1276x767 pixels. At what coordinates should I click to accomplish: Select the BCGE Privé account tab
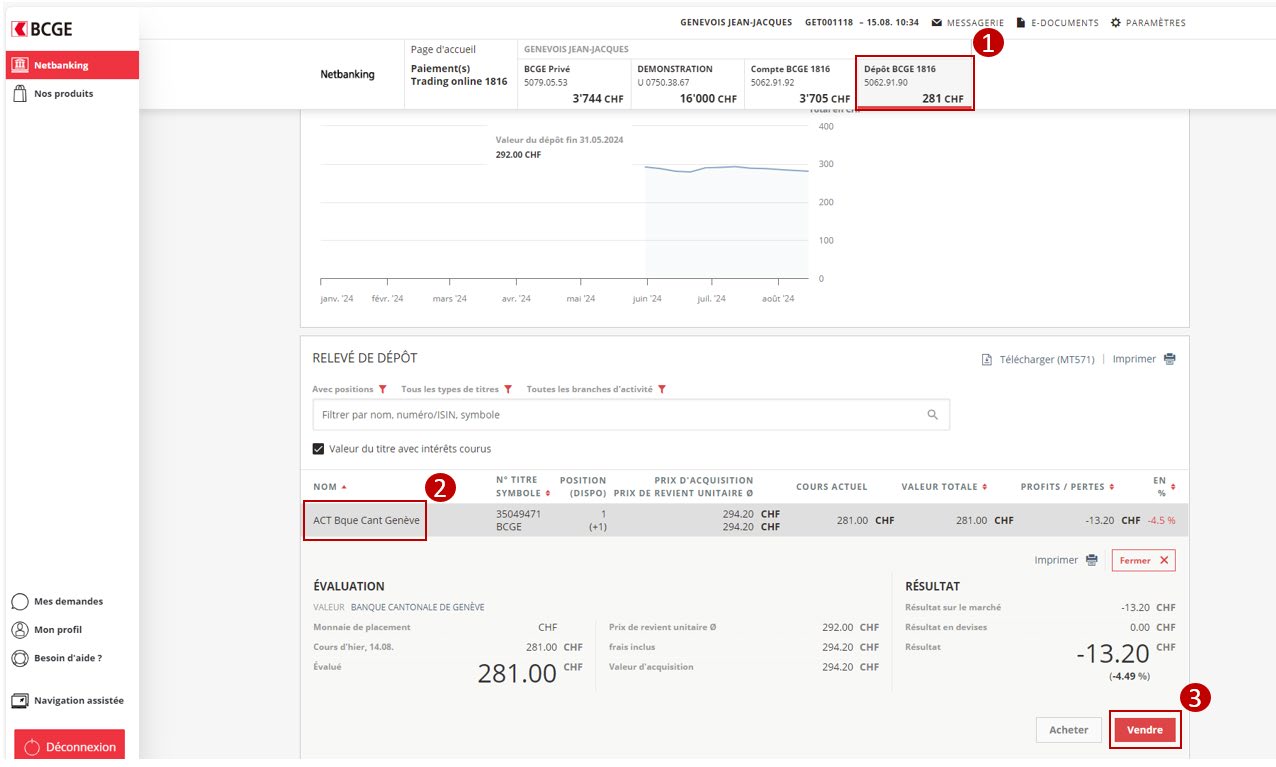click(x=572, y=84)
